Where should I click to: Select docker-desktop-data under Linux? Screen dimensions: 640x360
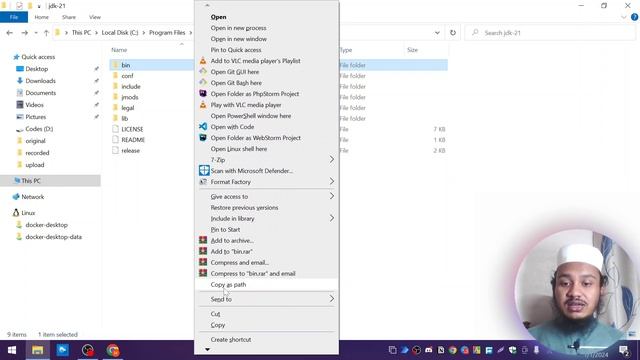click(x=53, y=237)
